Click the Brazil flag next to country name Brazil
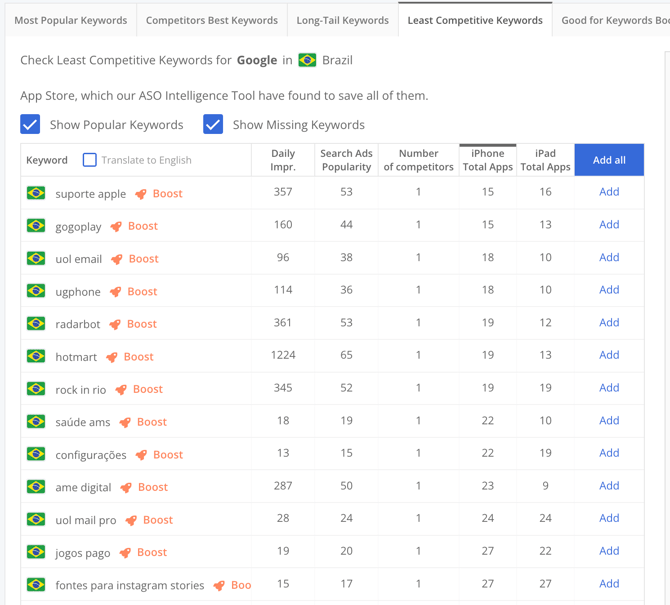Screen dimensions: 670x605 tap(307, 60)
